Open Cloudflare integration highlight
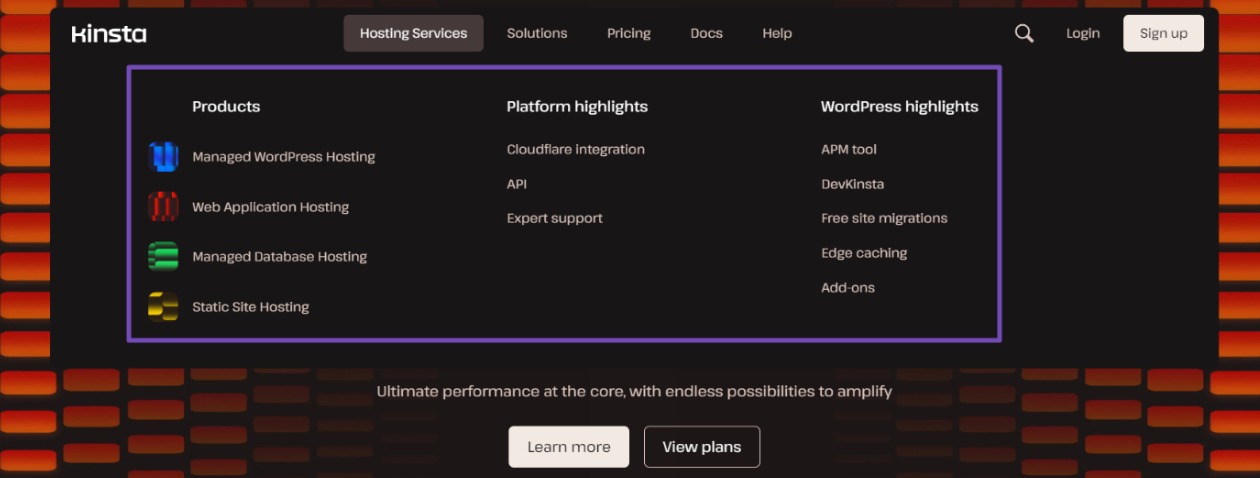Image resolution: width=1260 pixels, height=478 pixels. click(576, 149)
